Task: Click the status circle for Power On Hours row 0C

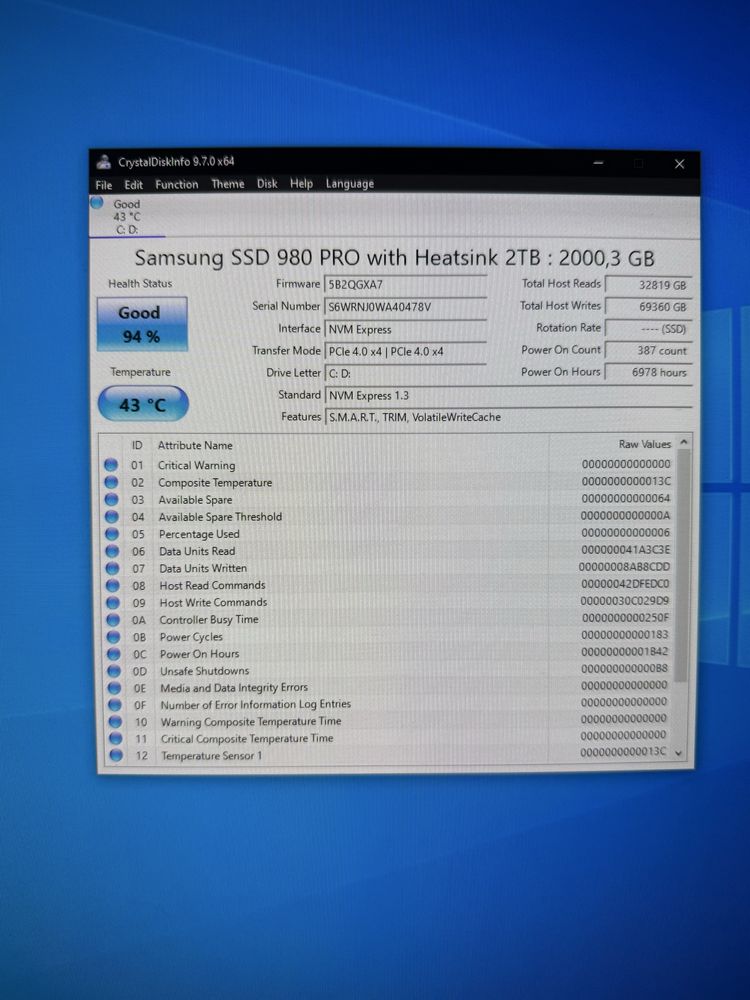Action: (114, 654)
